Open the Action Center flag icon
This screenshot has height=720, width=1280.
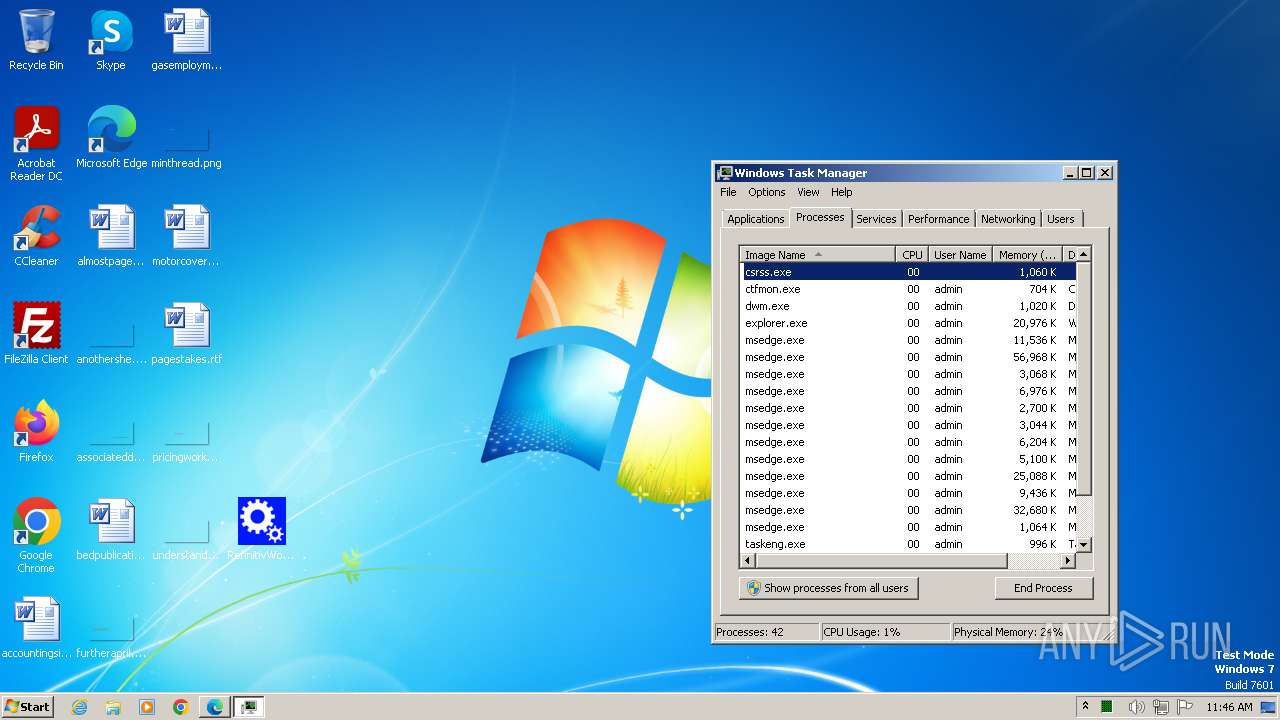[1185, 707]
